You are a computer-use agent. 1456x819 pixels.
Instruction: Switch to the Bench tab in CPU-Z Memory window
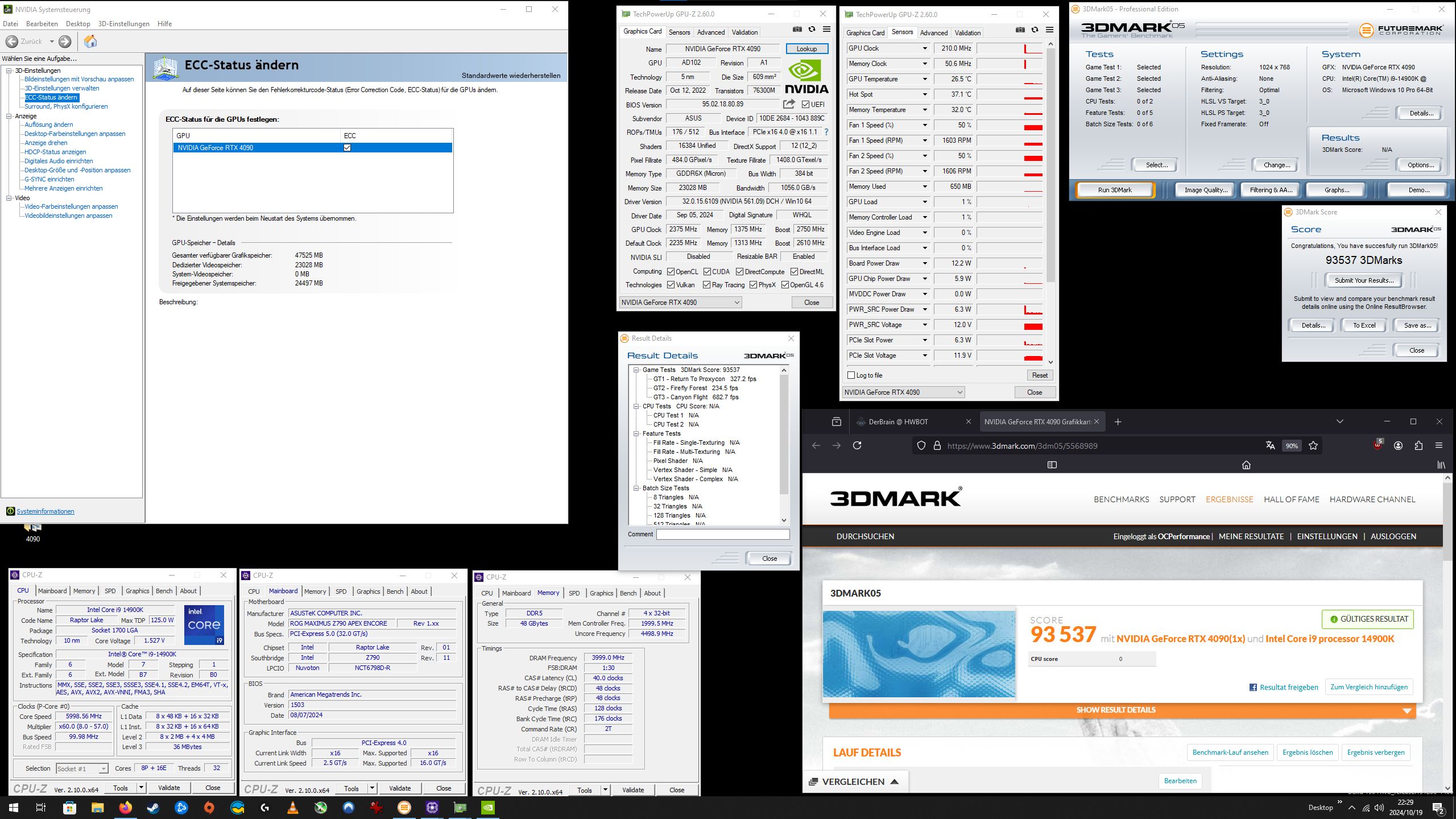(628, 593)
